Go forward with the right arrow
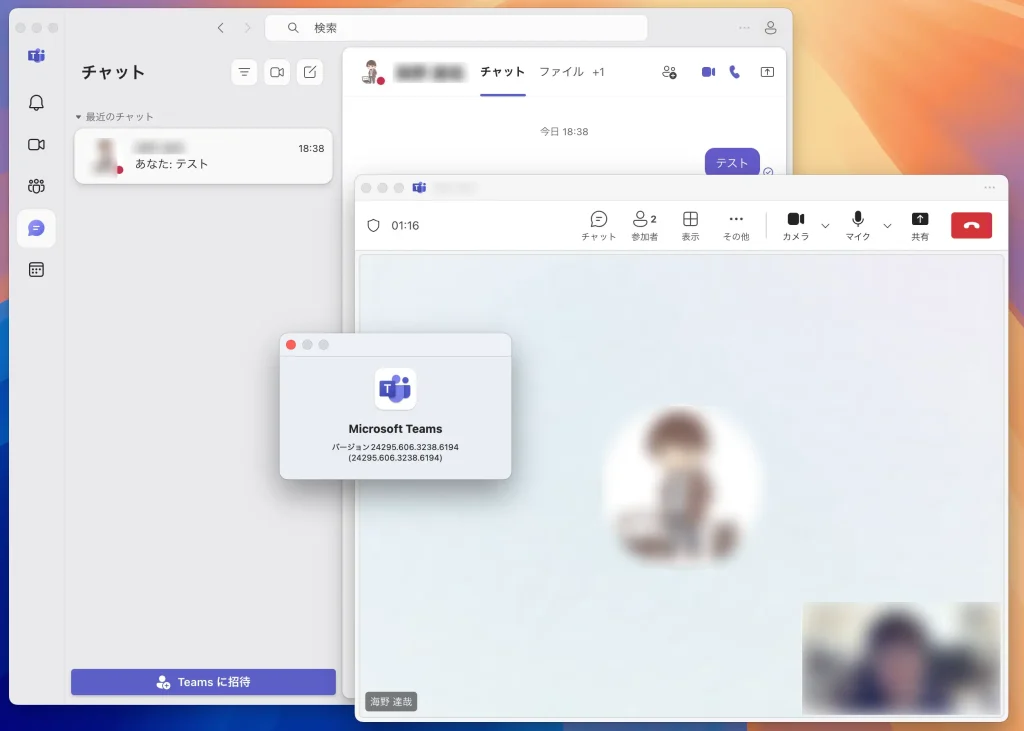Screen dimensions: 1024x731 pyautogui.click(x=247, y=27)
